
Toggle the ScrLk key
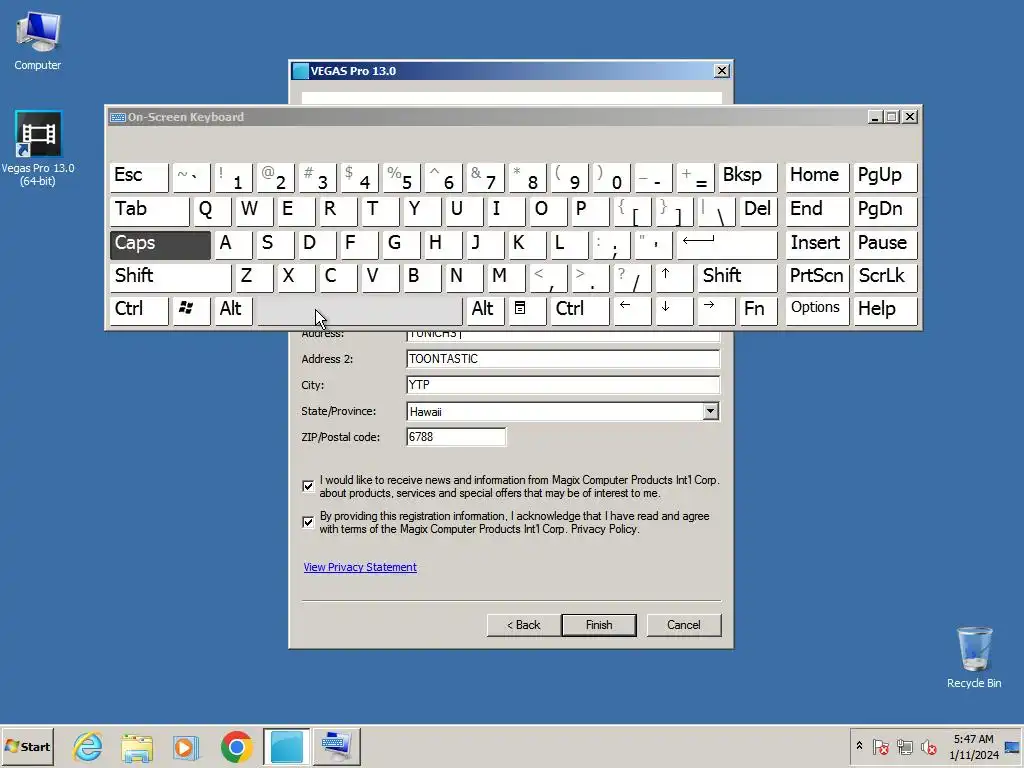[885, 278]
